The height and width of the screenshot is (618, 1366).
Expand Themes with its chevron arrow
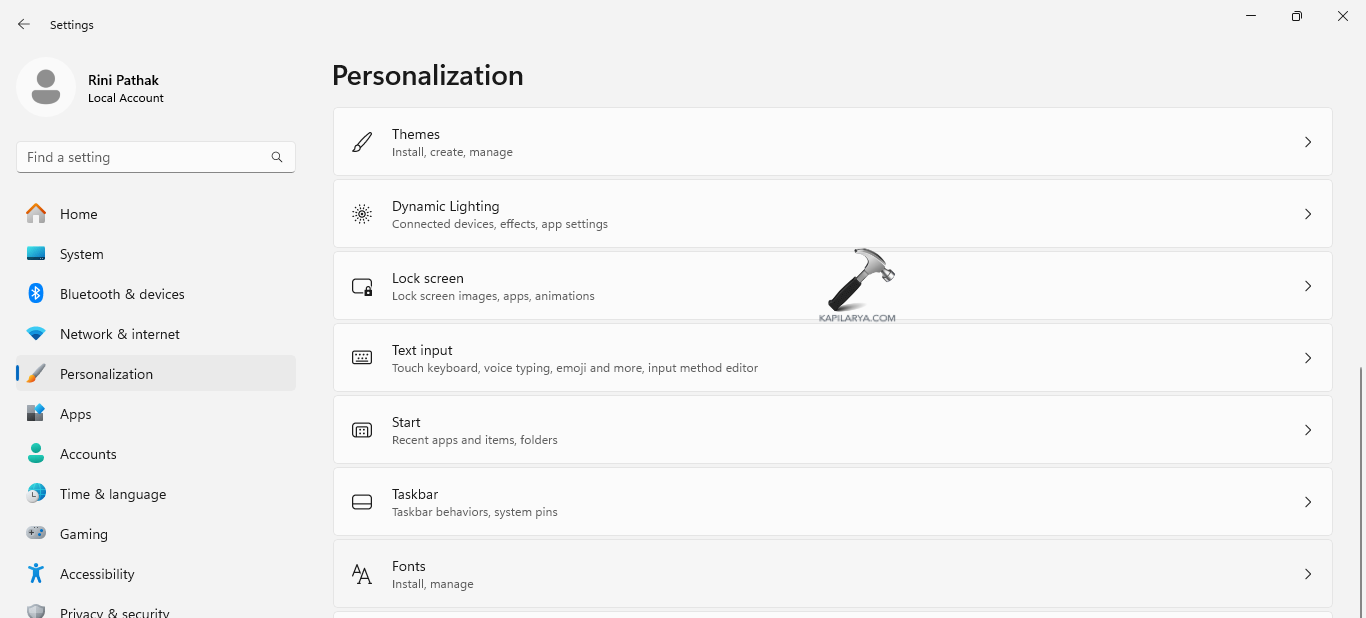click(x=1307, y=142)
